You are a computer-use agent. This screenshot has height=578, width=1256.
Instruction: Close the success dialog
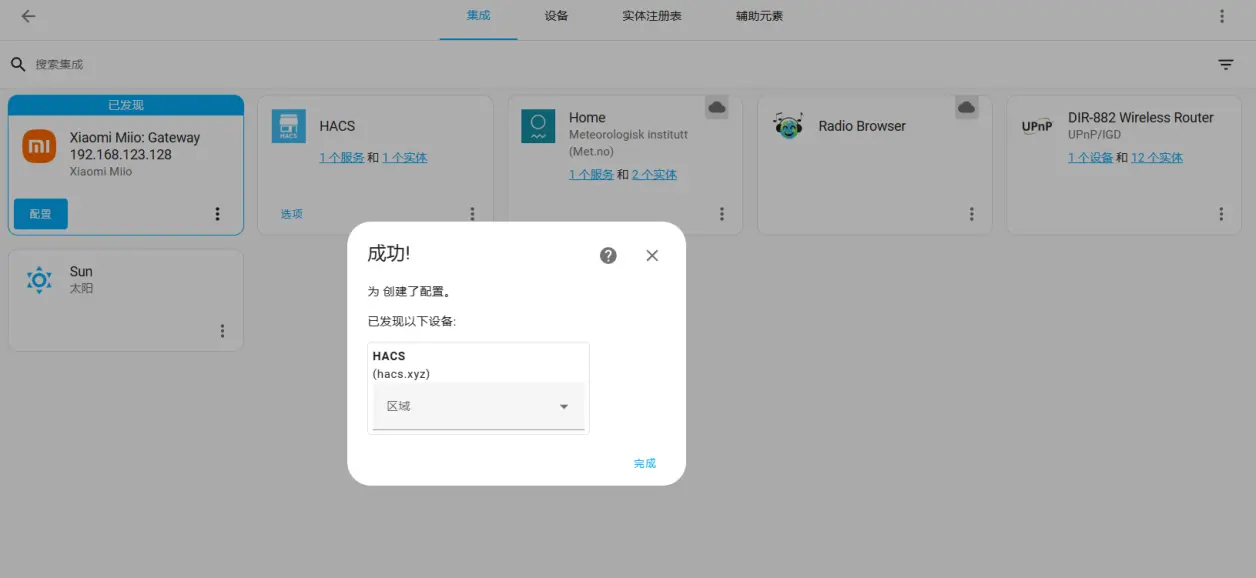(x=652, y=256)
